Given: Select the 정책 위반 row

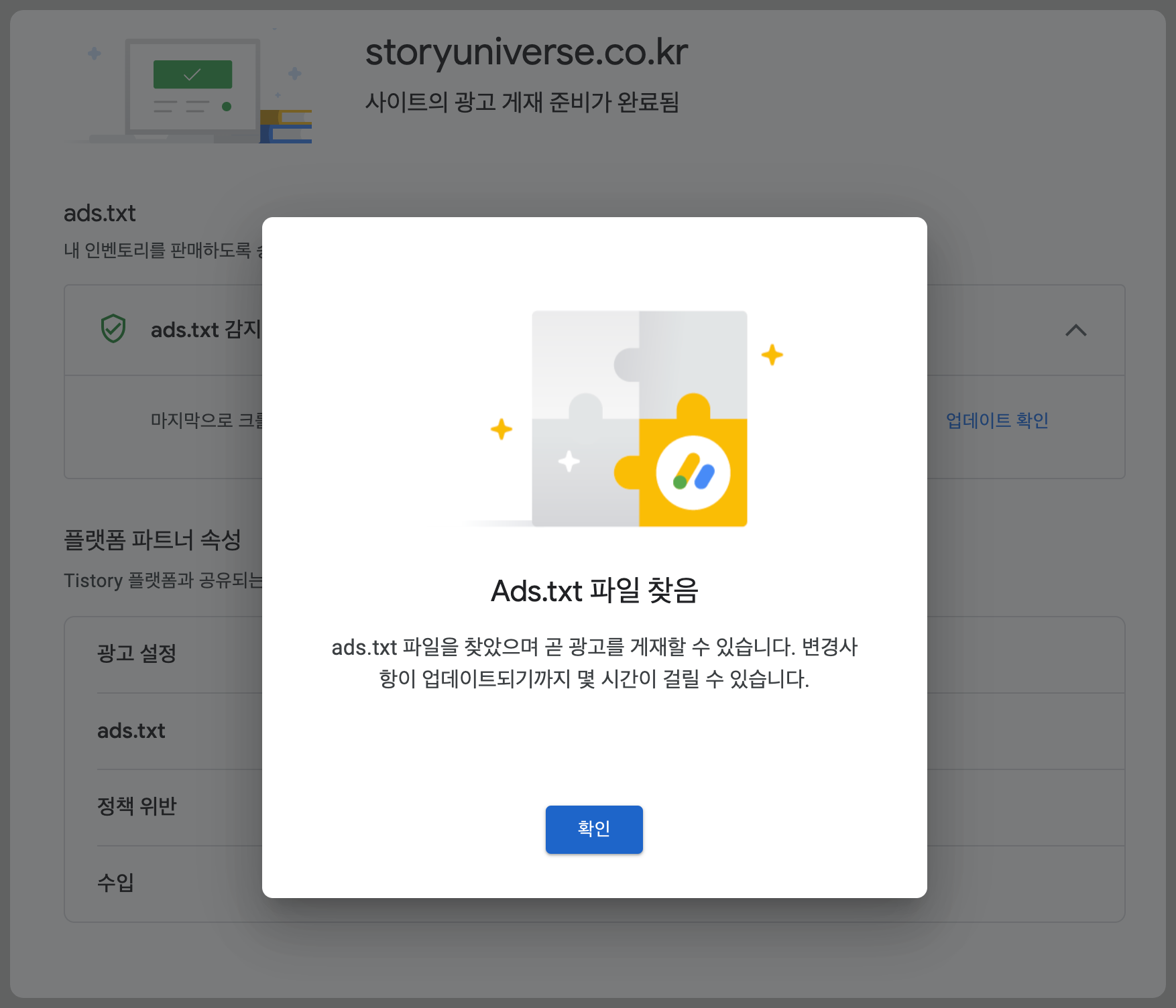Looking at the screenshot, I should tap(595, 807).
